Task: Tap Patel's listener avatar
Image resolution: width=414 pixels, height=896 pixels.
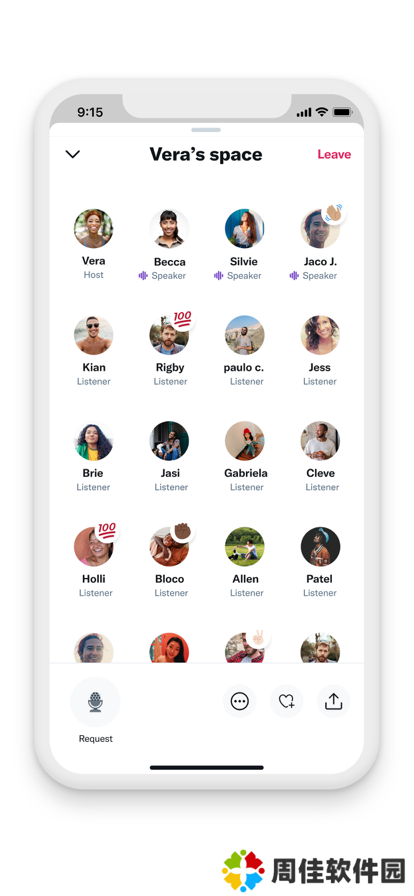Action: [x=320, y=547]
